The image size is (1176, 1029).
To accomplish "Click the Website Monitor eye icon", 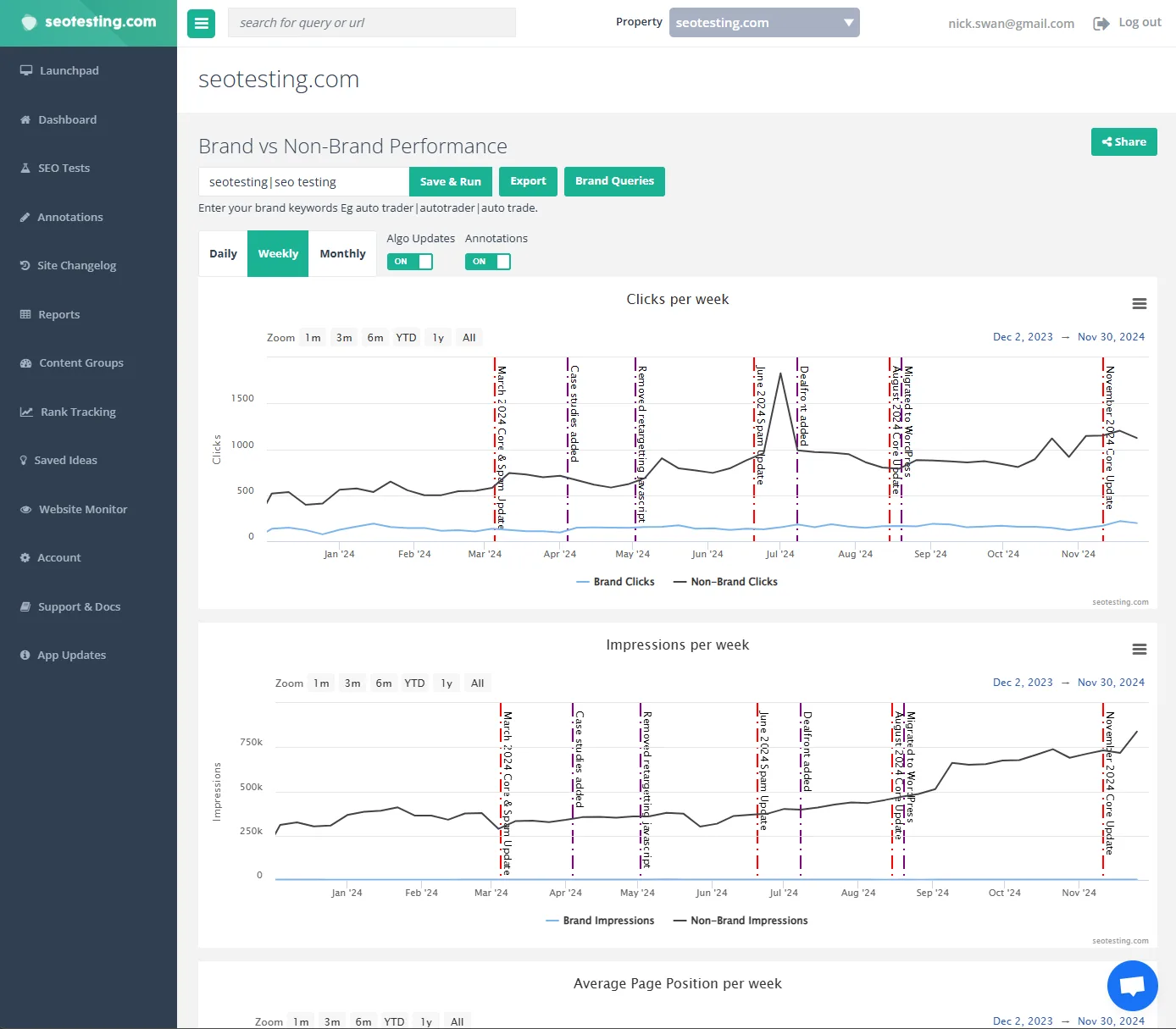I will (25, 510).
